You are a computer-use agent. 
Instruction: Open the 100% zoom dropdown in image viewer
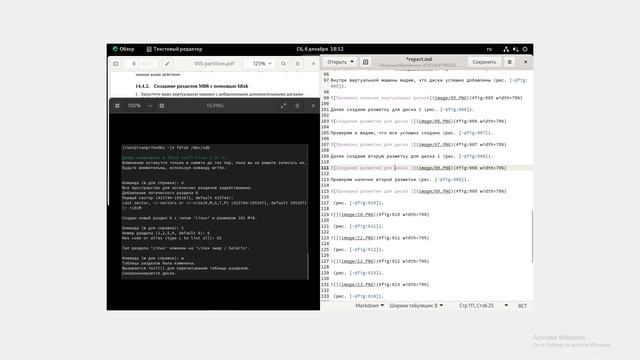(140, 106)
